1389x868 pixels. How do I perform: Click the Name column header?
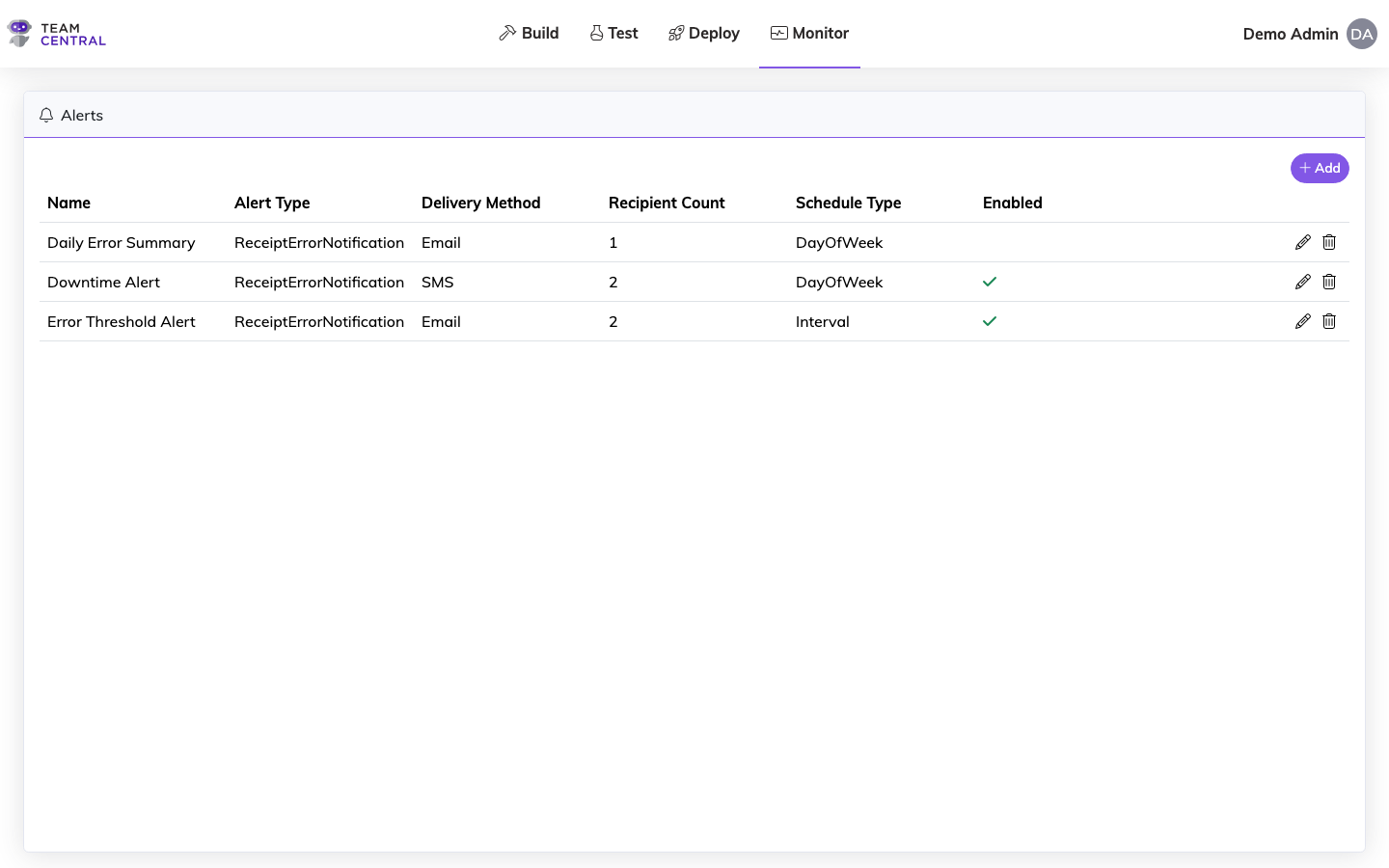pyautogui.click(x=68, y=203)
